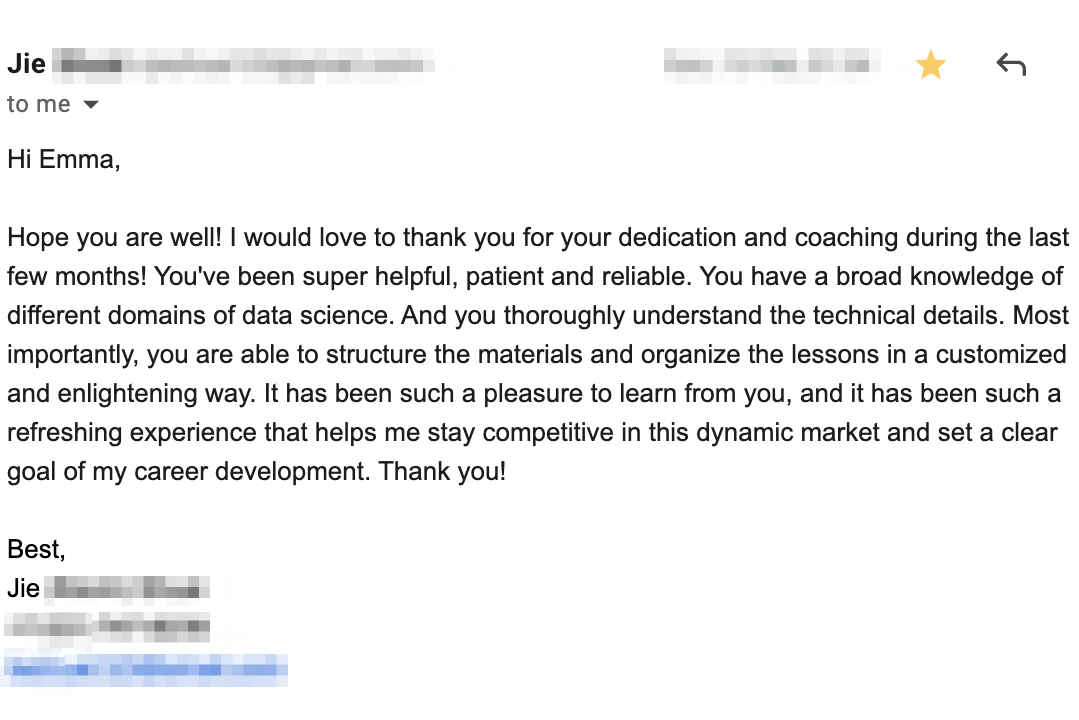Click the "to me" recipient text
Viewport: 1079px width, 720px height.
(x=38, y=105)
